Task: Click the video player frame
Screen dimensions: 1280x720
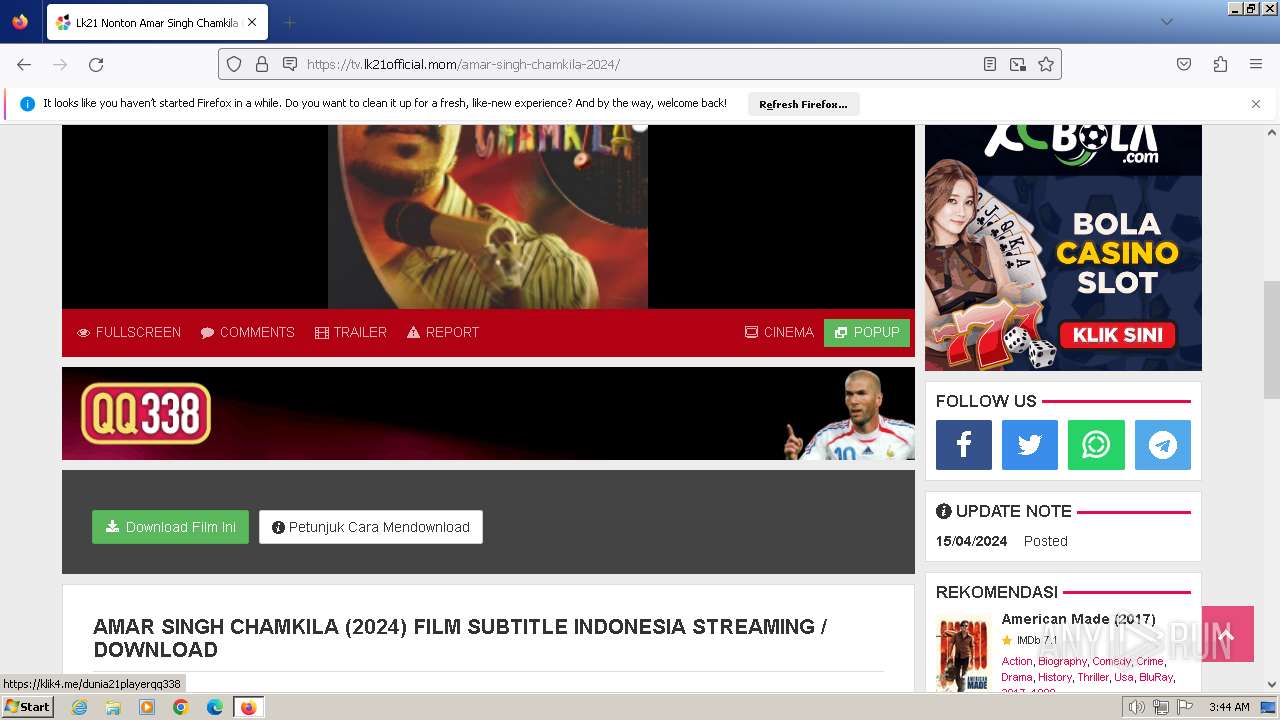Action: [488, 217]
